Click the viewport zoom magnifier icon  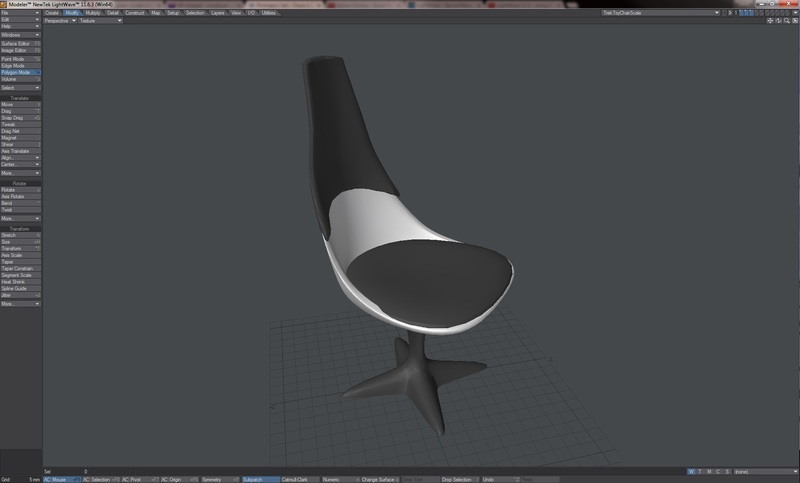pos(786,21)
